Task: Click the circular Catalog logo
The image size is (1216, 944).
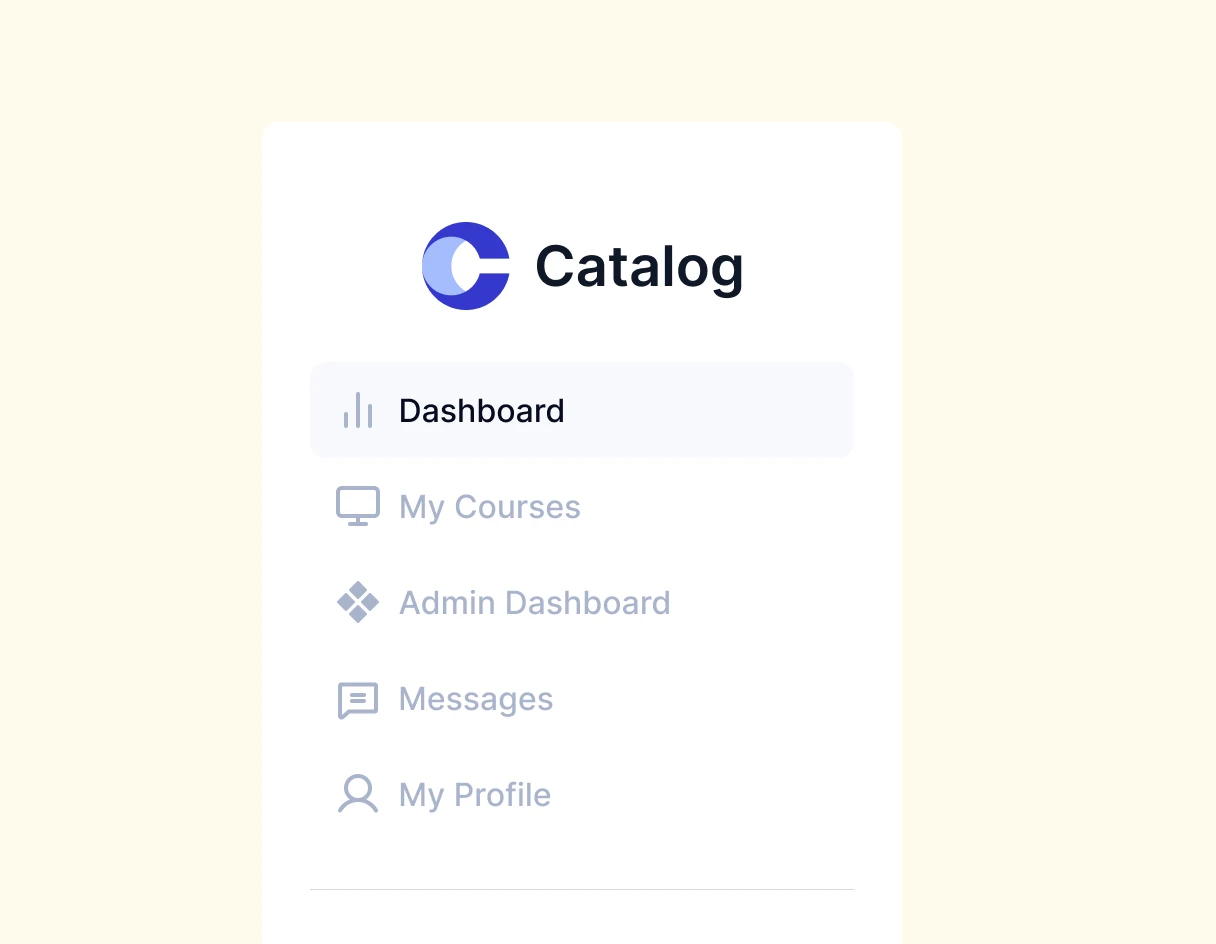Action: click(466, 265)
